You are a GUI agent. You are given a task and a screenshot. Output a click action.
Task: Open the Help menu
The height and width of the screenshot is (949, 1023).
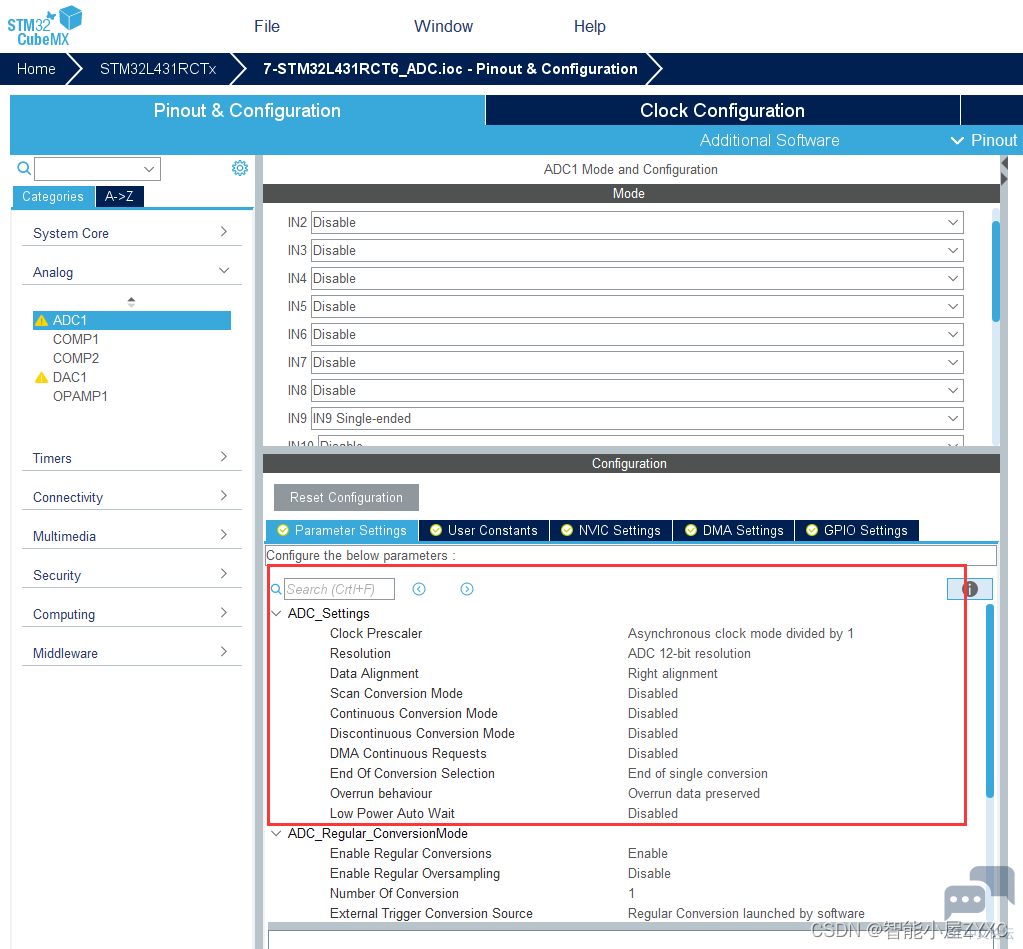(x=590, y=26)
